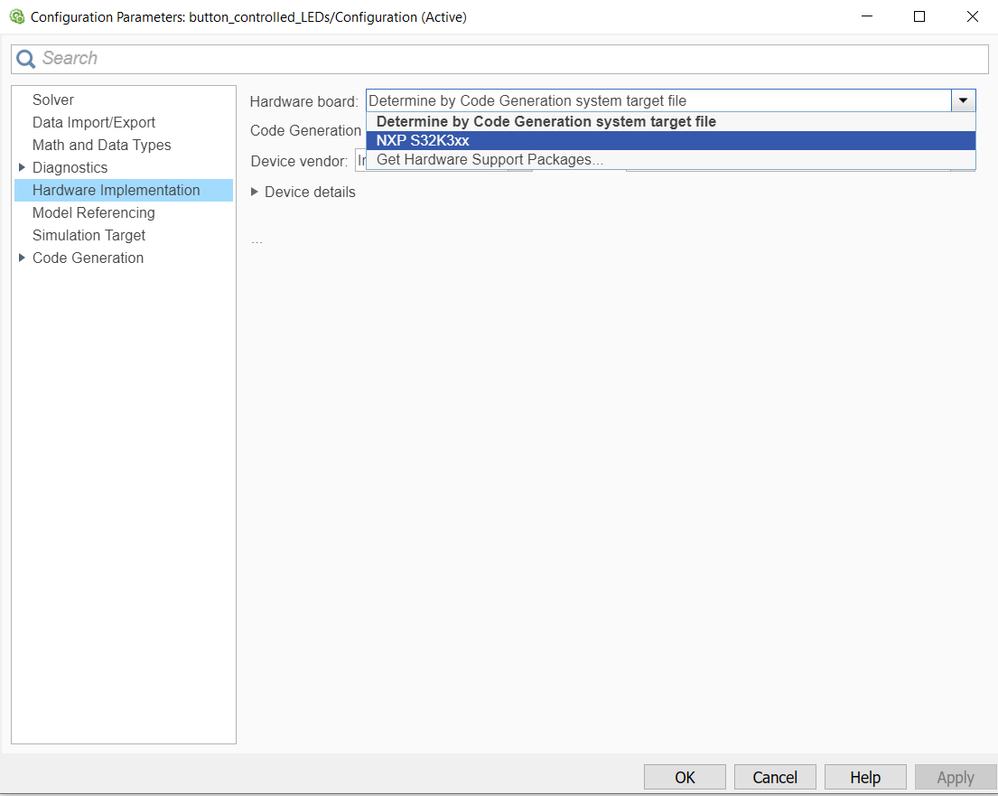Screen dimensions: 998x796
Task: Choose NXP S32K3xx hardware board
Action: [671, 141]
